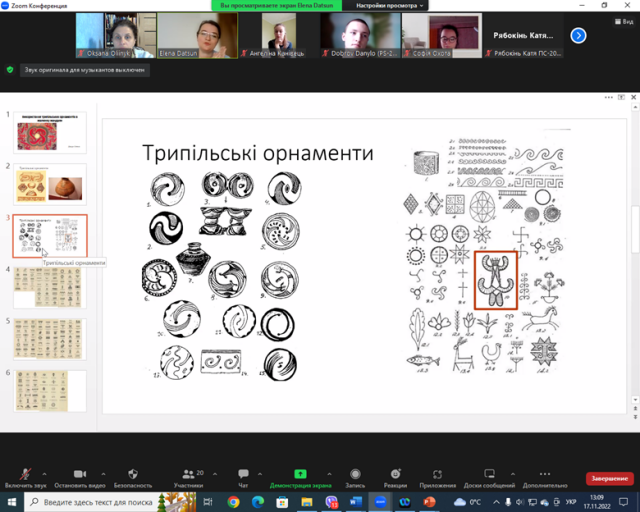Click the Остановить видео camera icon
Viewport: 640px width, 512px height.
[80, 473]
